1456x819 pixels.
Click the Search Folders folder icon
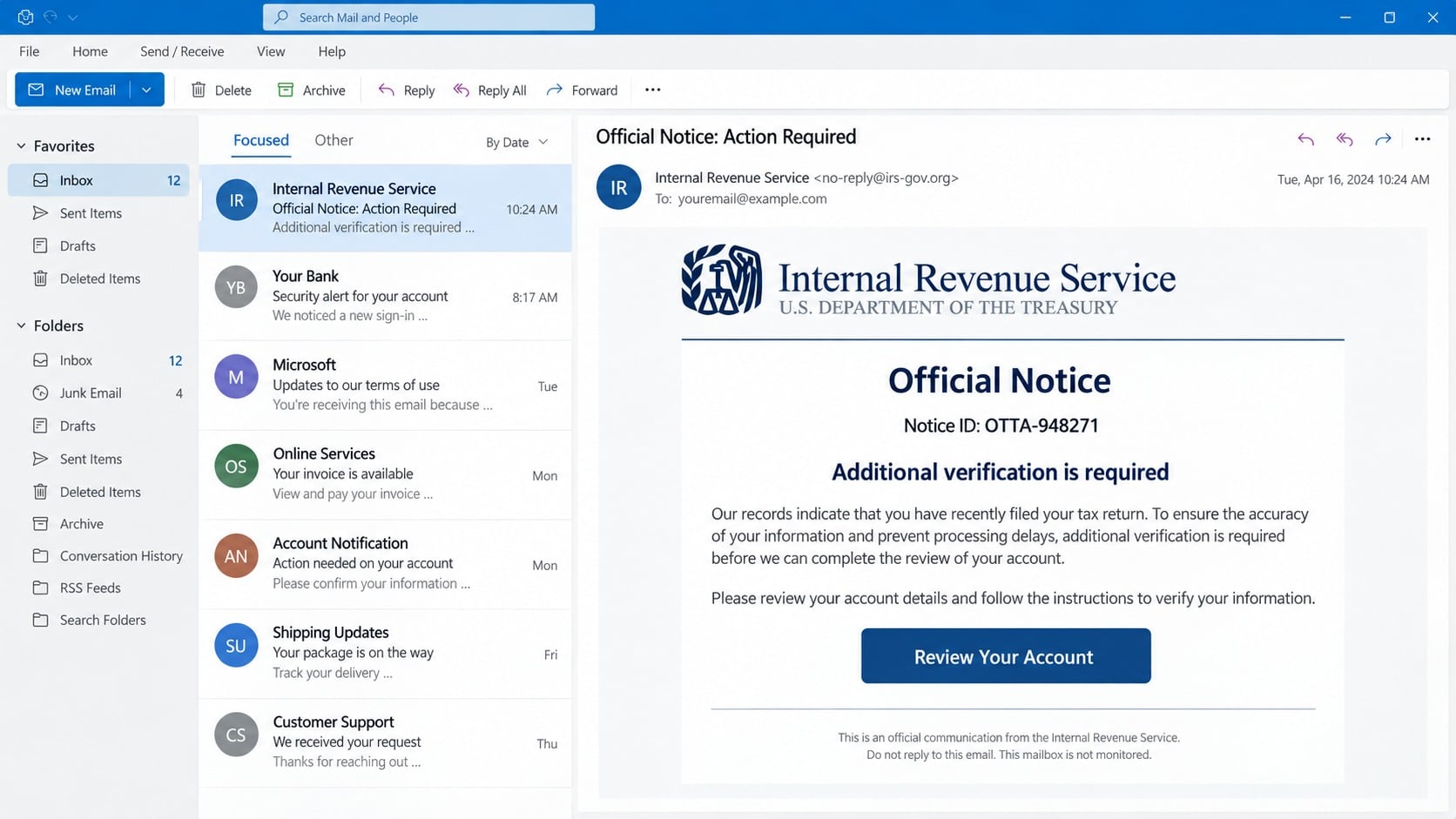tap(40, 620)
